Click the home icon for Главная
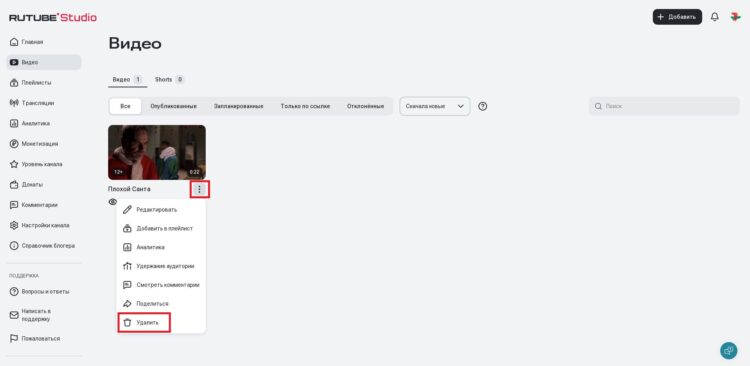The width and height of the screenshot is (750, 366). click(14, 42)
